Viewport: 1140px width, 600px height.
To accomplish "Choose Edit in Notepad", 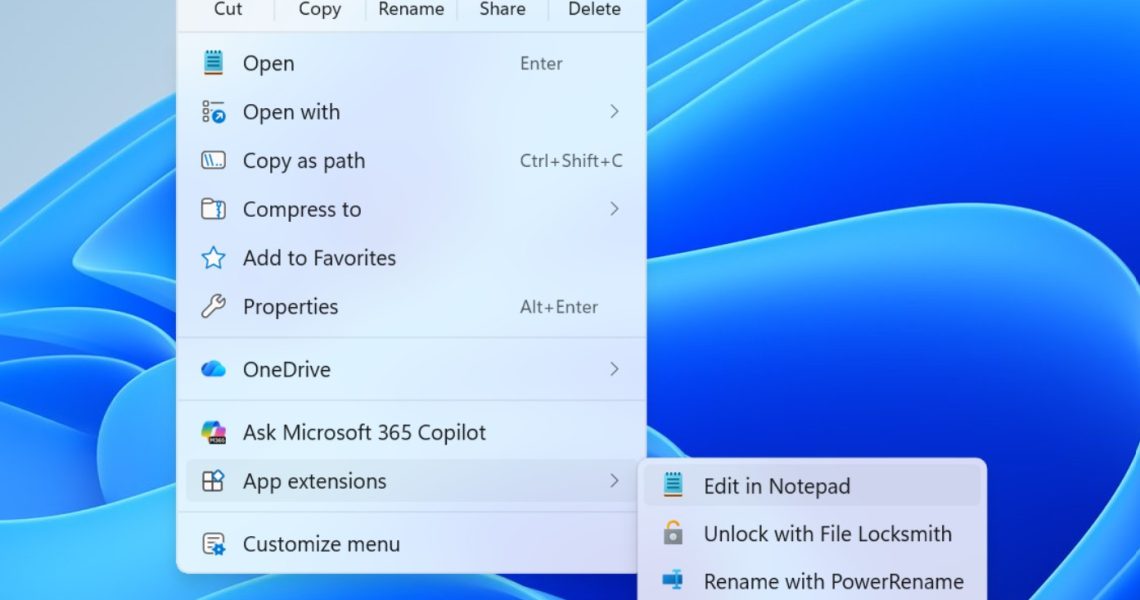I will (811, 486).
